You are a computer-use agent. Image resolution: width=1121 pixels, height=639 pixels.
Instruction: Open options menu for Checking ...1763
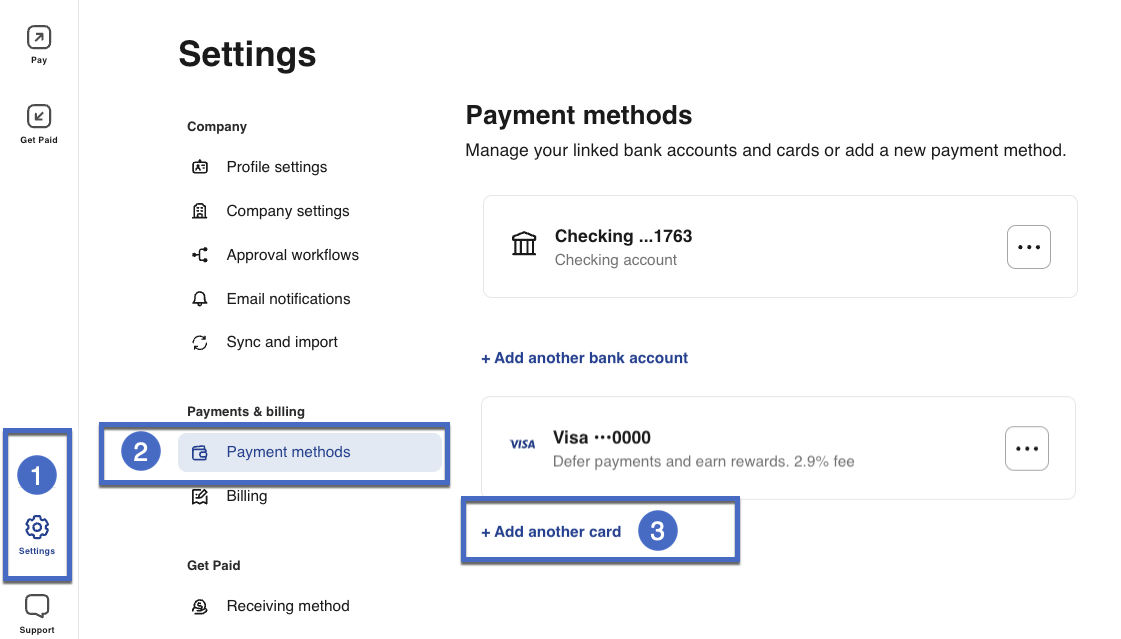pyautogui.click(x=1028, y=247)
